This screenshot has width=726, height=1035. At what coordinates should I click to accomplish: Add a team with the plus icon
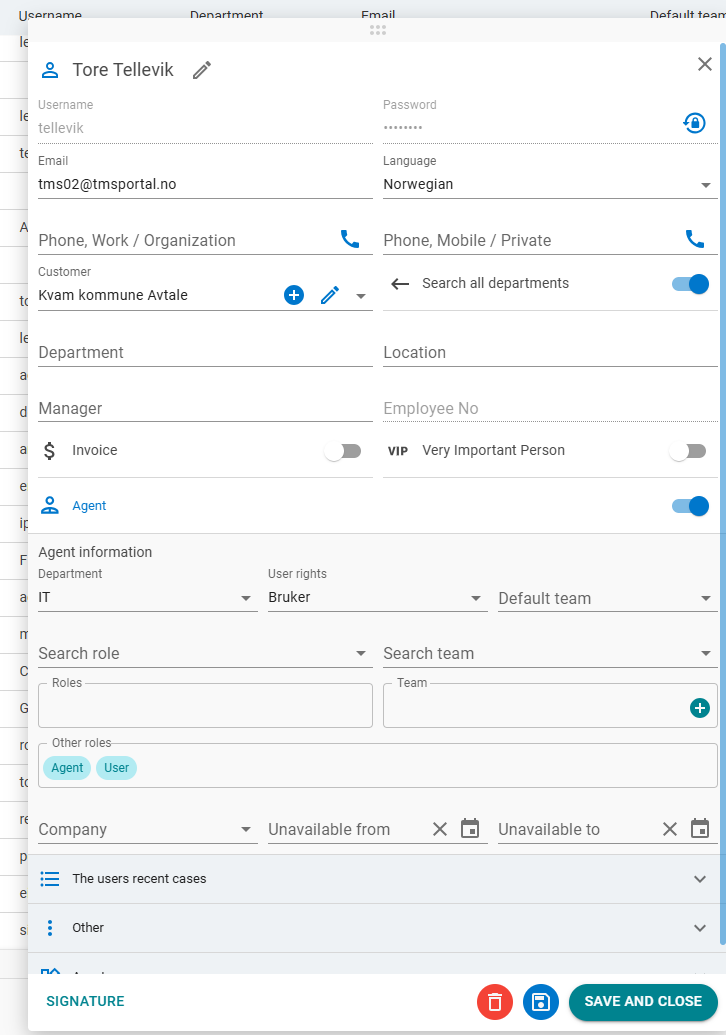point(699,708)
